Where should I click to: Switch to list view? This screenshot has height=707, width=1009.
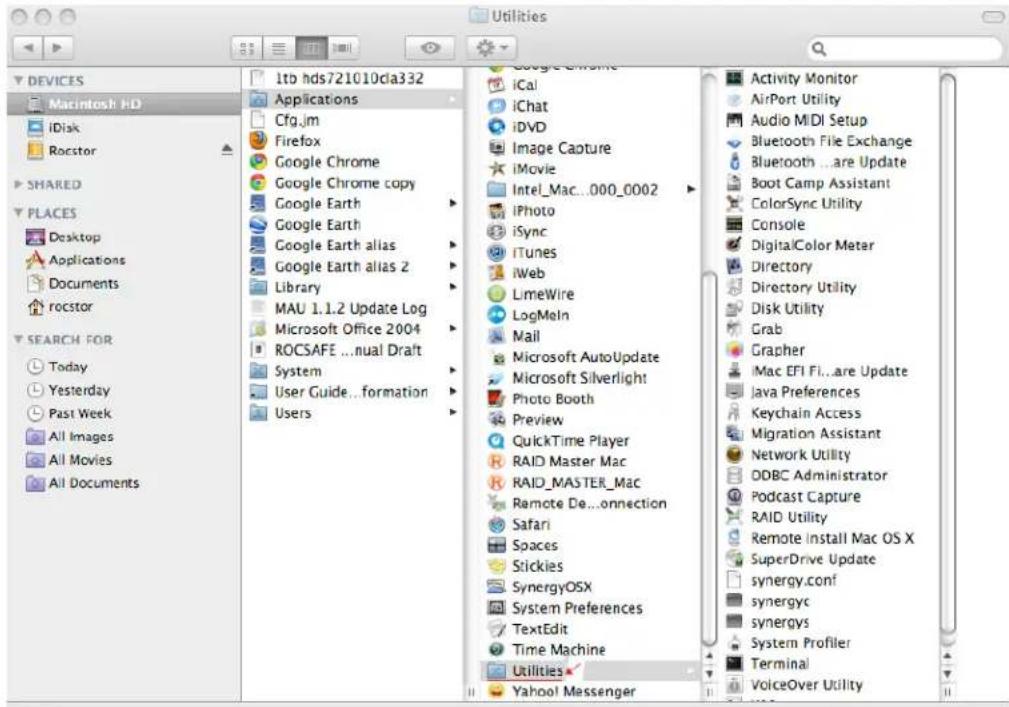279,48
